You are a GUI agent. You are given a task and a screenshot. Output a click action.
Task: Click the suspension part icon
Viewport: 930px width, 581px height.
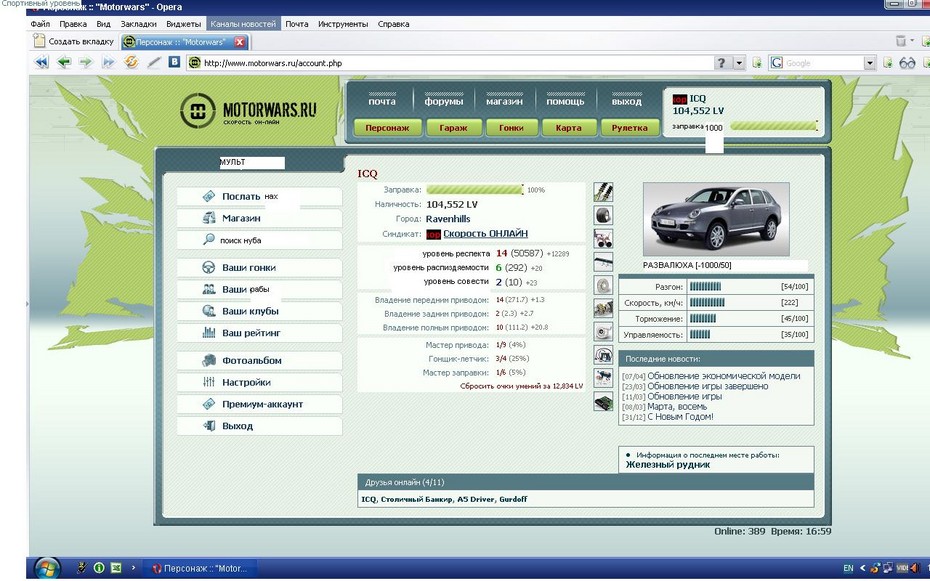point(603,191)
